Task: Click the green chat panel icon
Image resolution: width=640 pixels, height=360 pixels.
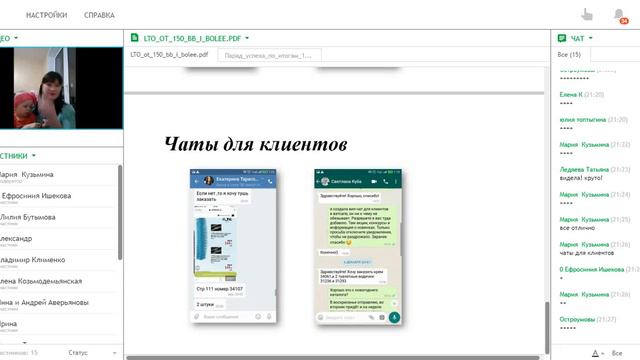Action: (562, 38)
